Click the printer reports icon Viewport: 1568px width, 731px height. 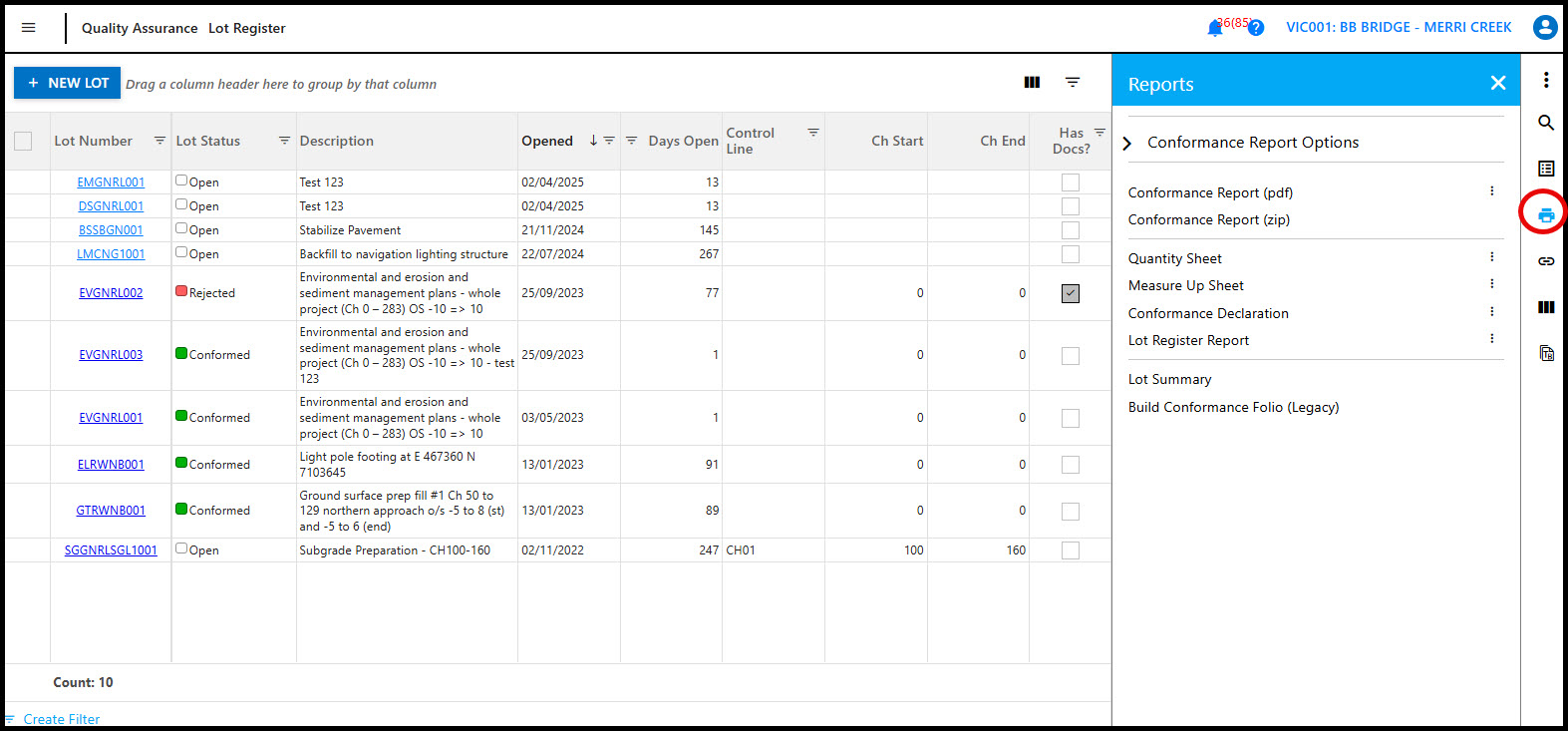(1545, 215)
